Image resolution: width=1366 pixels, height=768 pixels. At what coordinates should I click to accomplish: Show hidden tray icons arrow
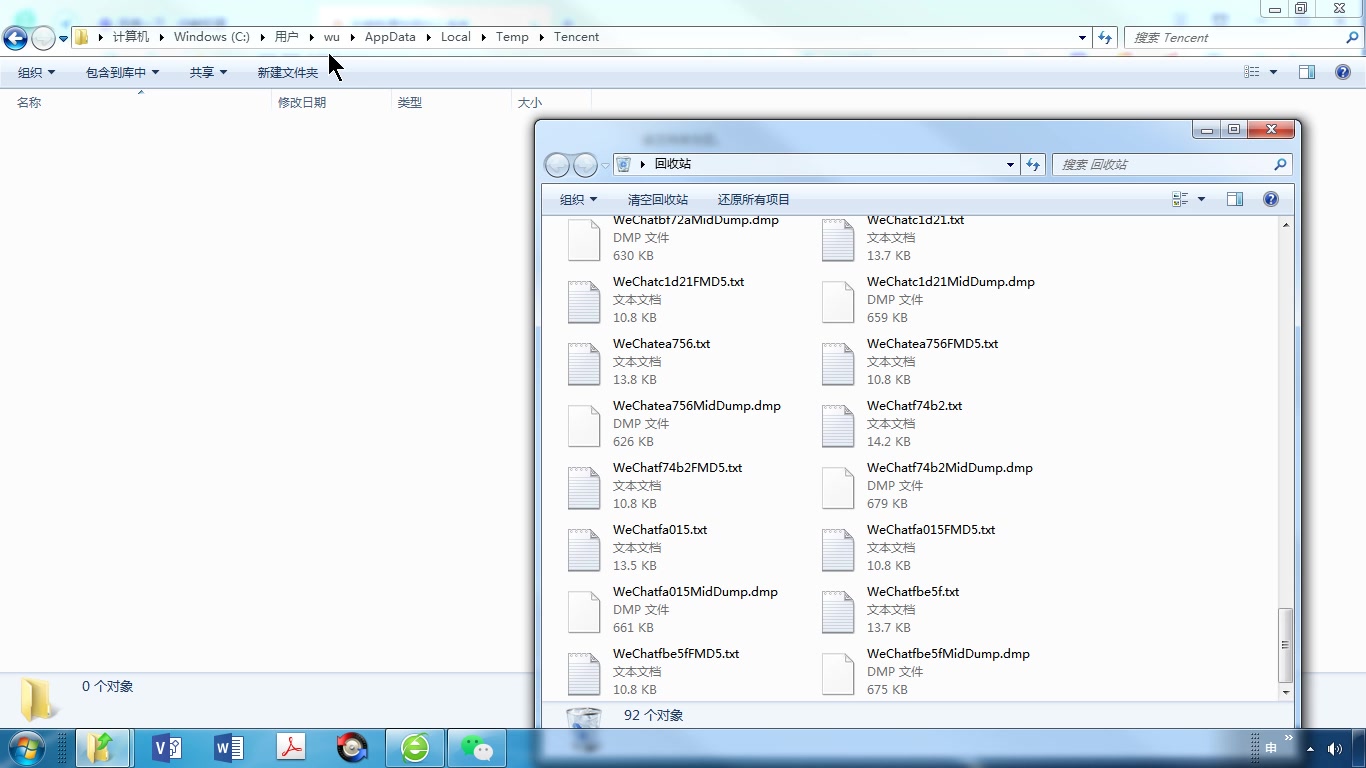click(1310, 748)
